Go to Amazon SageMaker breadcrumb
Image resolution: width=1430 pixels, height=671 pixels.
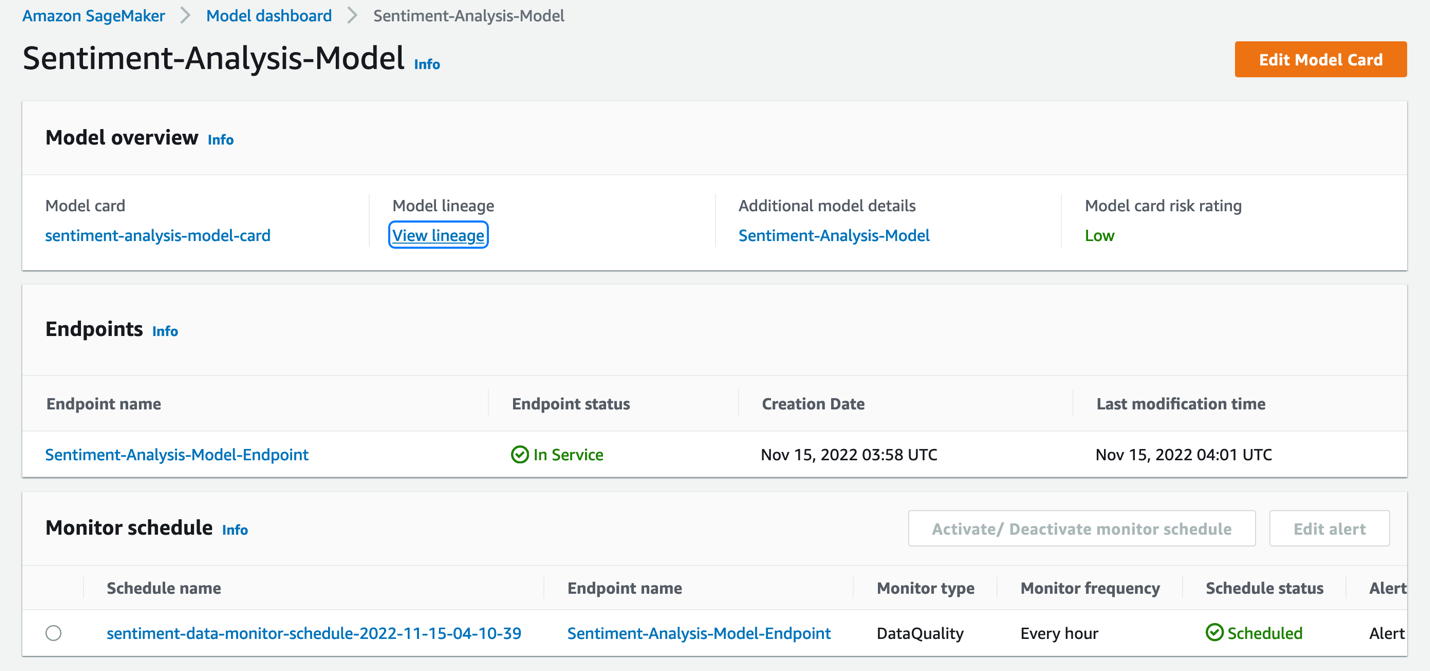94,16
